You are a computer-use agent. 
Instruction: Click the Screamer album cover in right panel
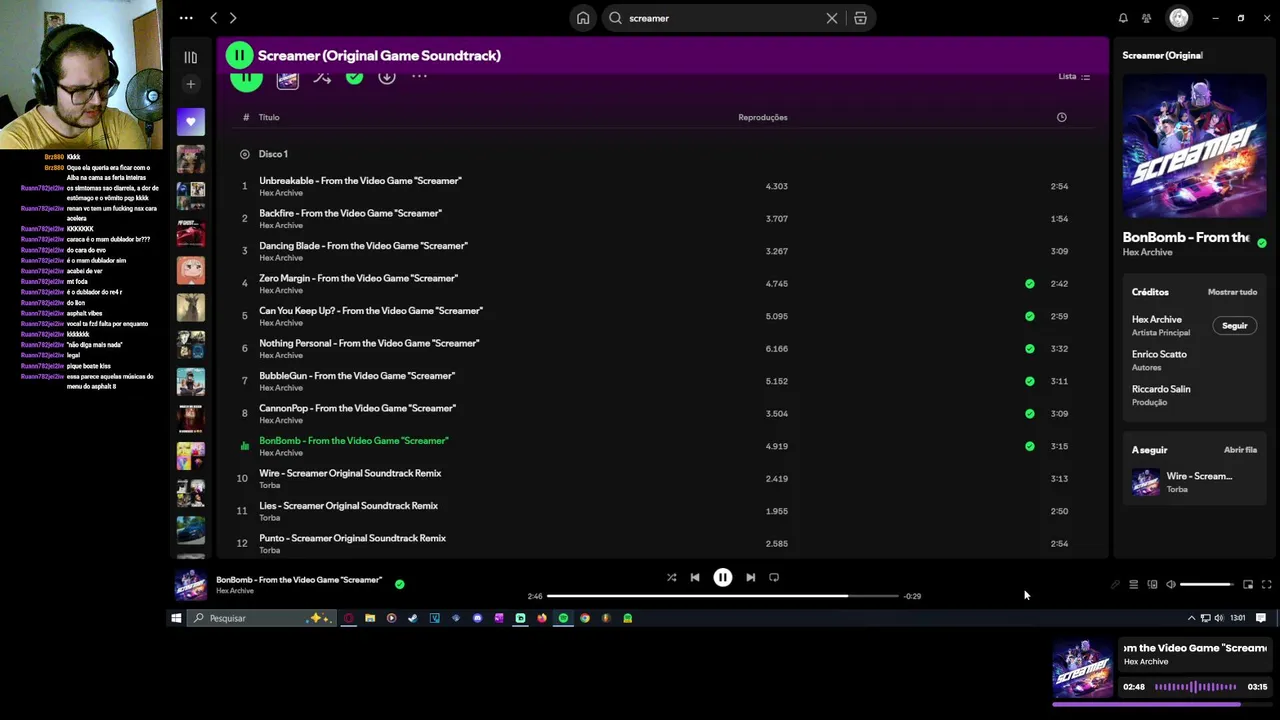point(1194,146)
